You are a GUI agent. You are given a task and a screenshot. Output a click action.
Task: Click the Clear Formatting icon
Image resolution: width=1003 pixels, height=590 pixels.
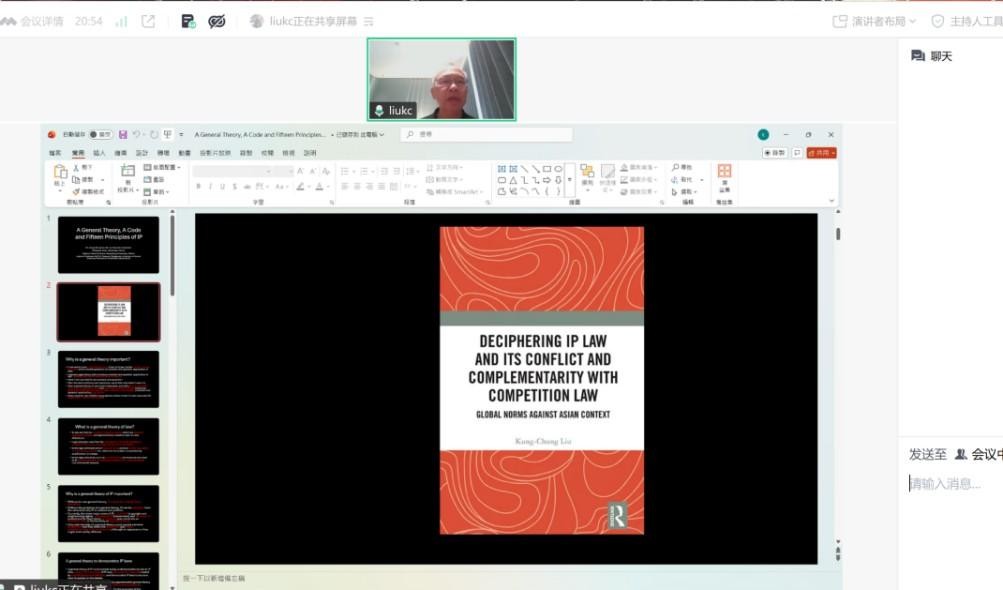[x=326, y=171]
